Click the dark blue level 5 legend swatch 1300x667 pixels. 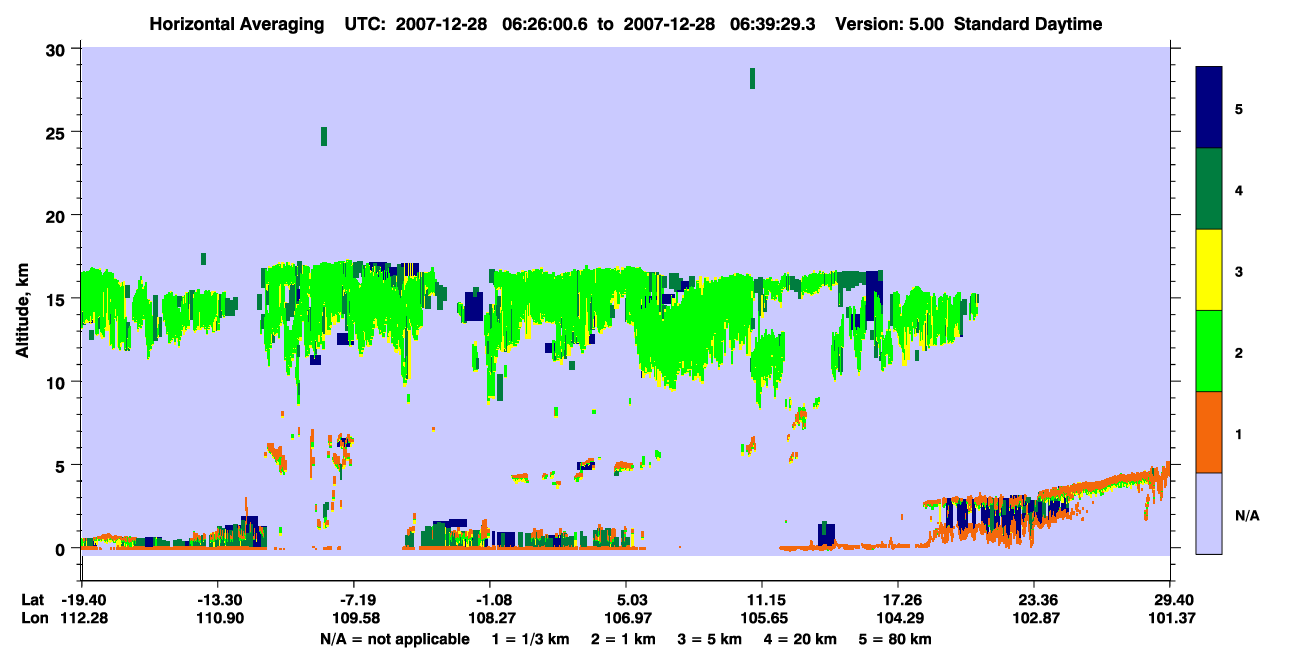pyautogui.click(x=1209, y=108)
